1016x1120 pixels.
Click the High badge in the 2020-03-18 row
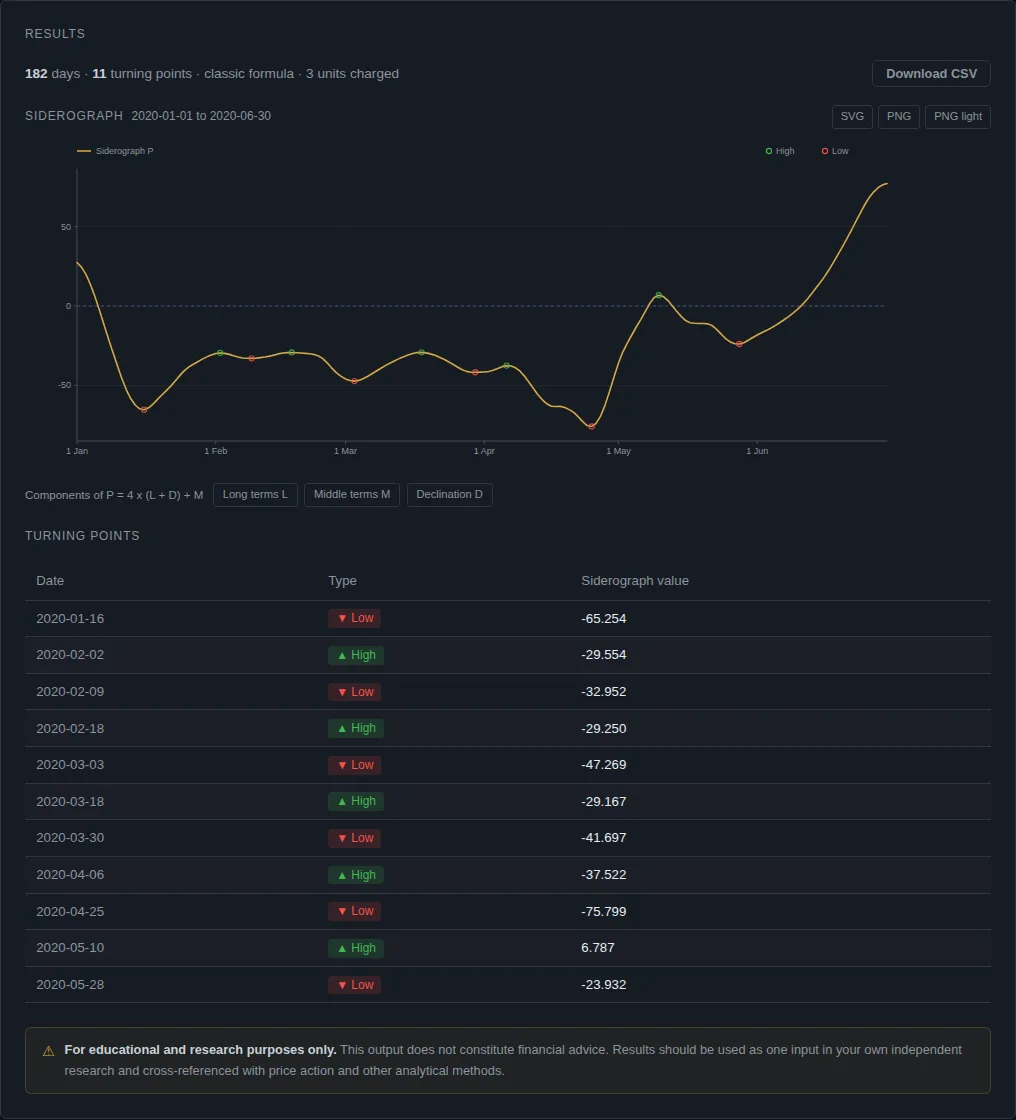click(x=356, y=801)
